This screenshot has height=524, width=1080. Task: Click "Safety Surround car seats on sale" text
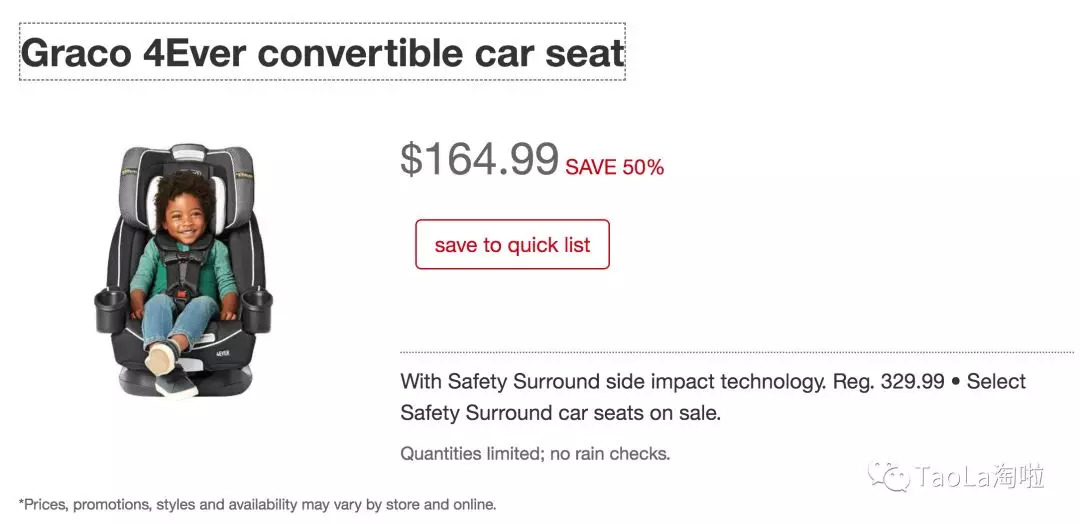click(560, 412)
